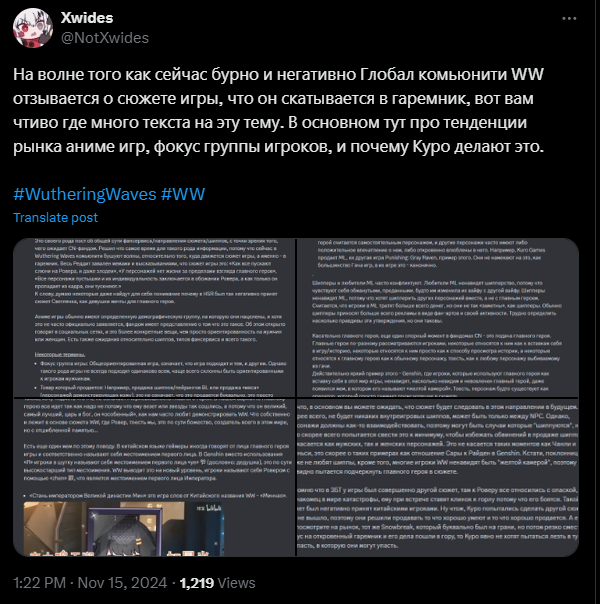Open the top-right attached text image
The width and height of the screenshot is (600, 604).
pyautogui.click(x=437, y=318)
